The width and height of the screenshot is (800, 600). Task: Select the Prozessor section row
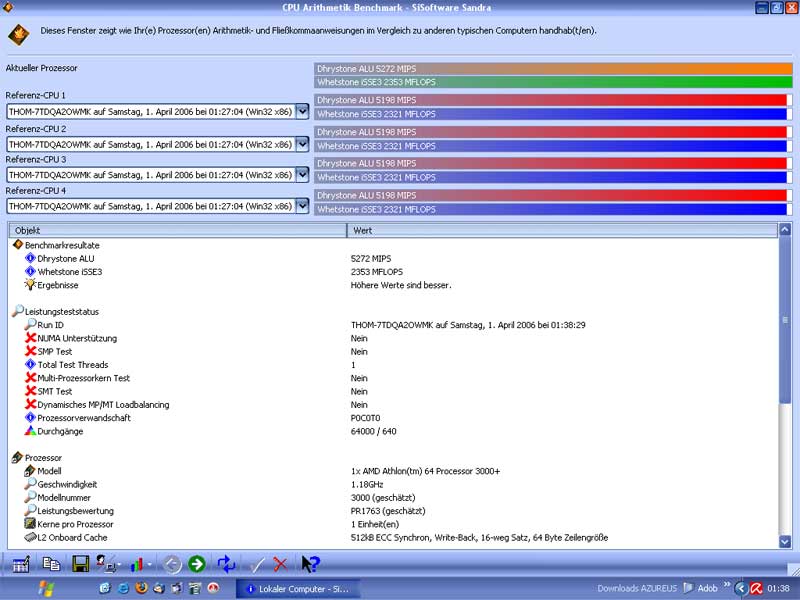pyautogui.click(x=37, y=458)
